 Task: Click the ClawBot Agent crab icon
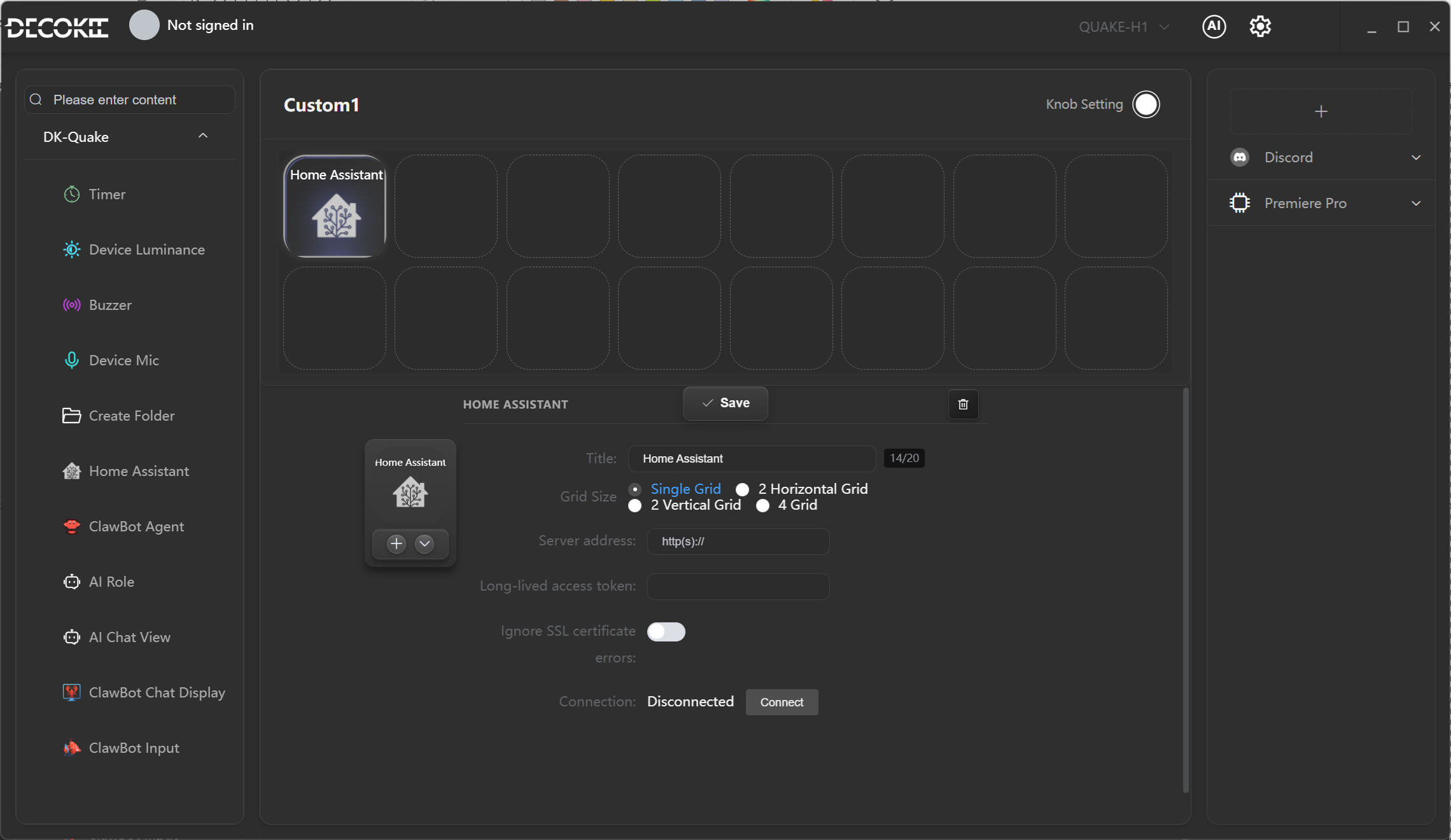click(72, 526)
